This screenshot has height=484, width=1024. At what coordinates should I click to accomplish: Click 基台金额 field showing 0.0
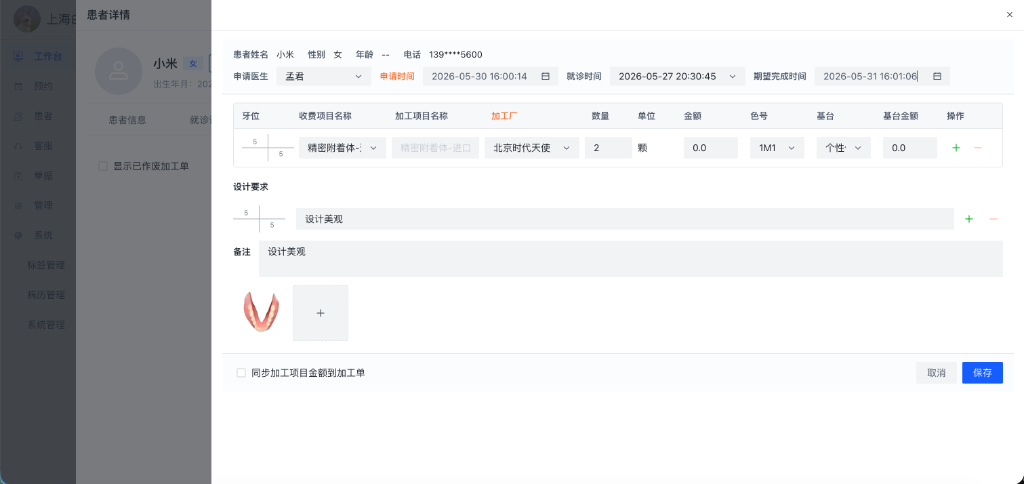(x=910, y=148)
